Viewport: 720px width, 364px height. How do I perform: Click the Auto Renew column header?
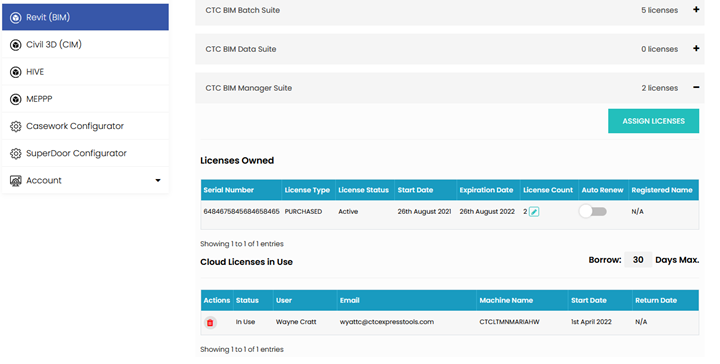point(602,190)
